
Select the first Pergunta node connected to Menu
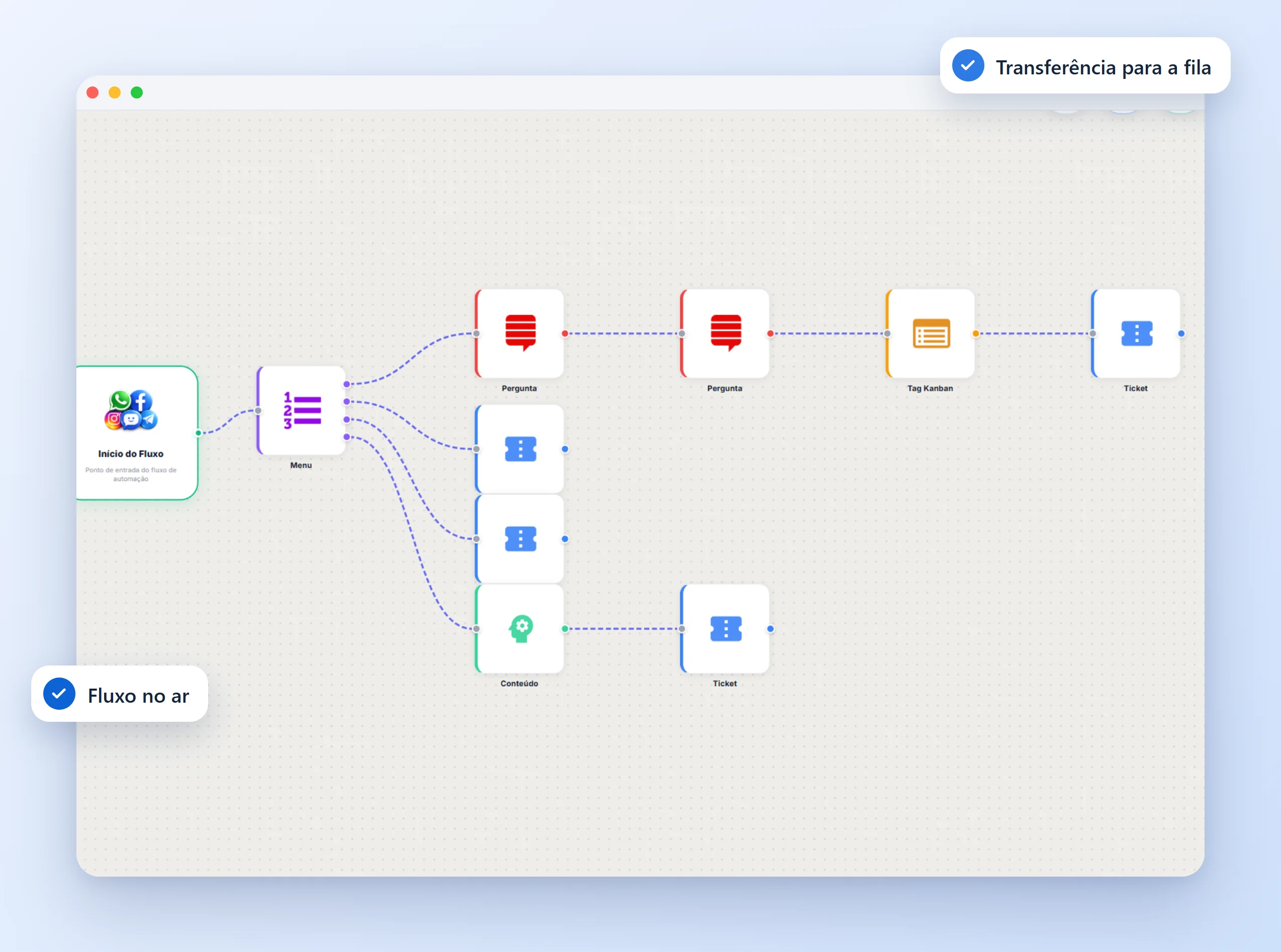[519, 334]
